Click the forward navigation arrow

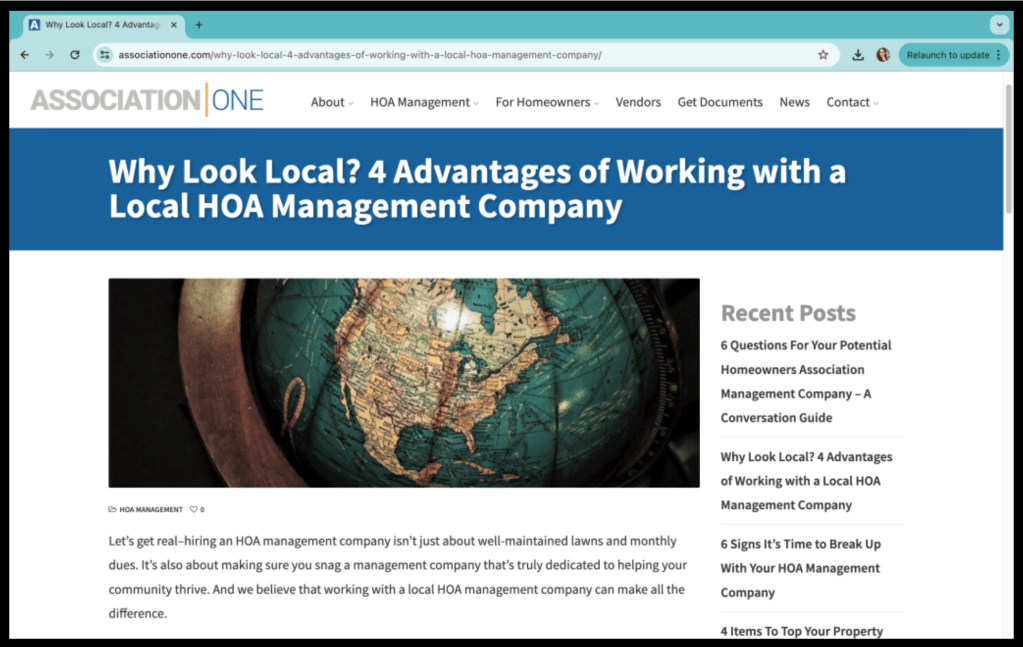coord(50,55)
